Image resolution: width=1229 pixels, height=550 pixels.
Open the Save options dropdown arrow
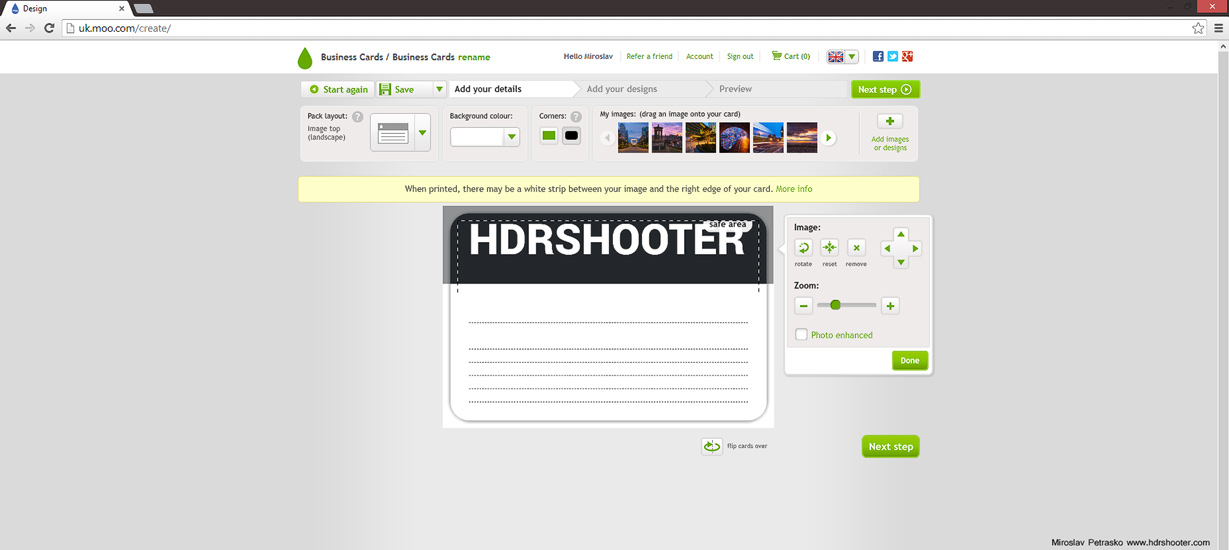coord(438,89)
